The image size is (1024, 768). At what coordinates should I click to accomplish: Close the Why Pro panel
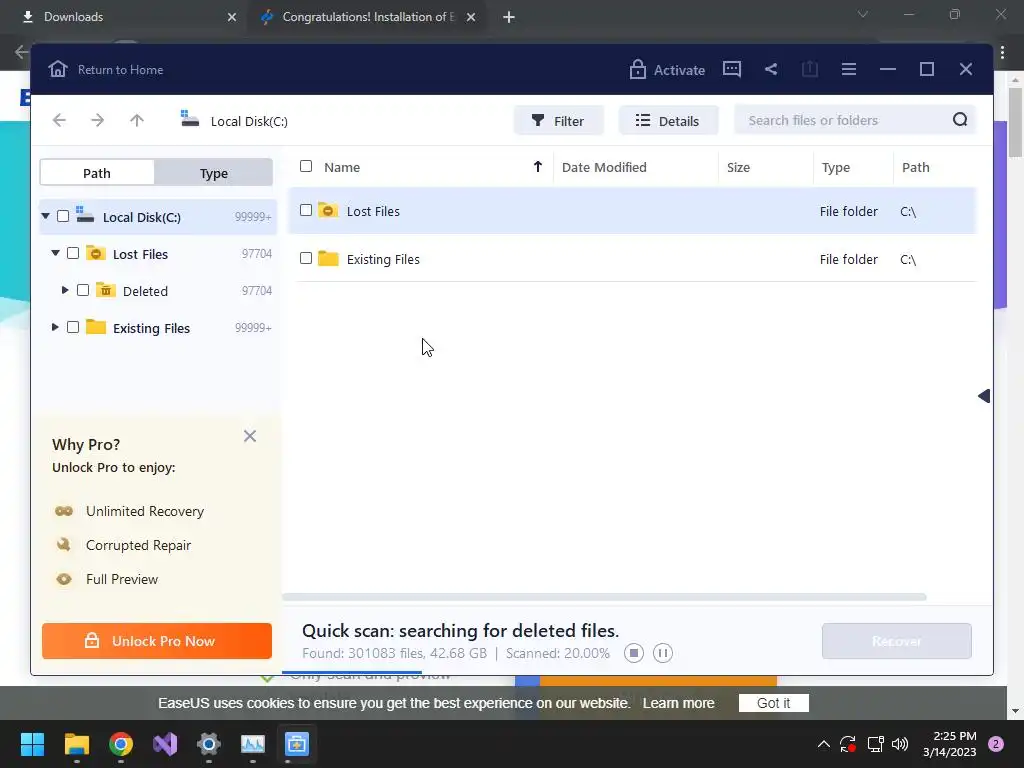pos(249,436)
